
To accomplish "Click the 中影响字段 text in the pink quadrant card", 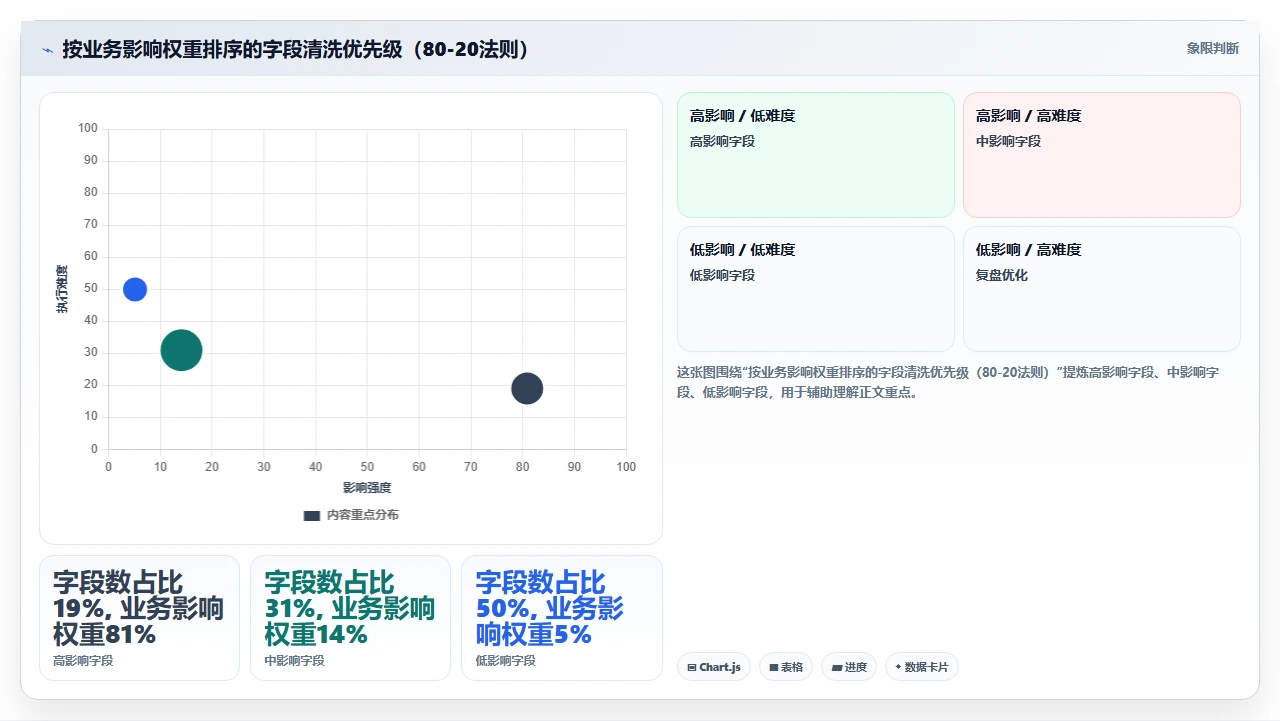I will 1008,141.
